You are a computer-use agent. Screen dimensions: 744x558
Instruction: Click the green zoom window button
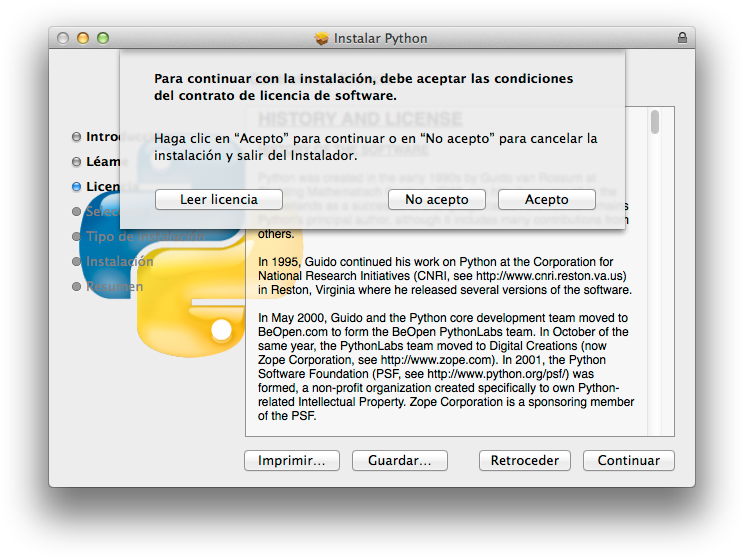point(103,38)
